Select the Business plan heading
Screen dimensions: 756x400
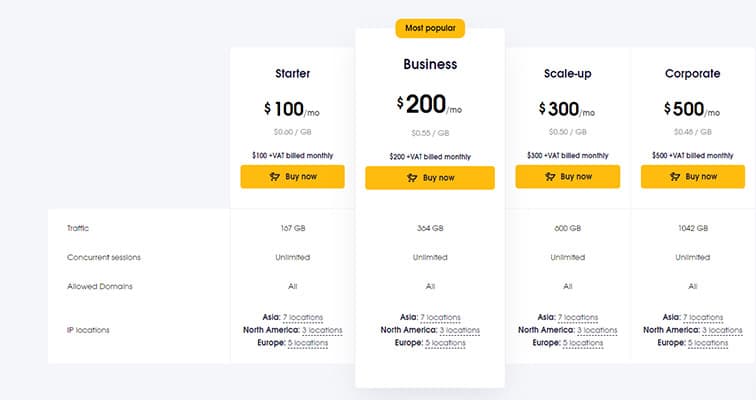pyautogui.click(x=430, y=64)
